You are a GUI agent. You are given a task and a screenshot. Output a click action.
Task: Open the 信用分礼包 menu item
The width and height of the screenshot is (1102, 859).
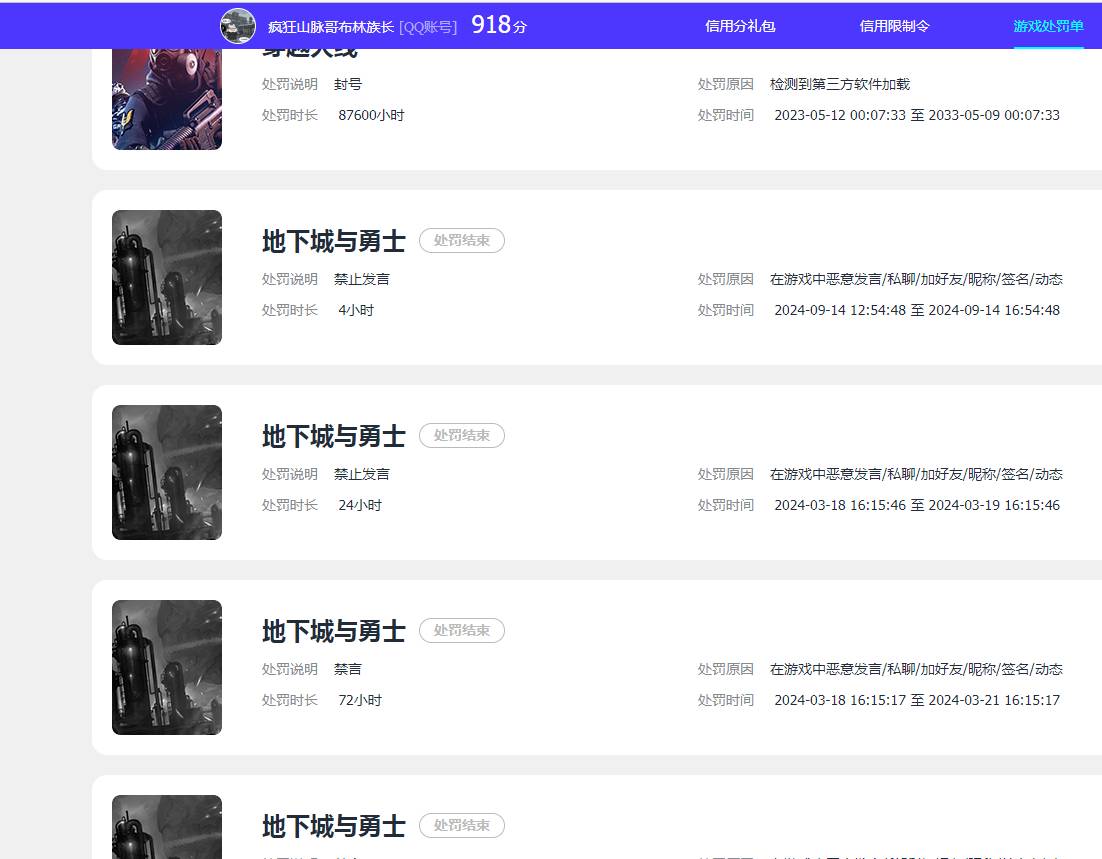click(x=740, y=26)
